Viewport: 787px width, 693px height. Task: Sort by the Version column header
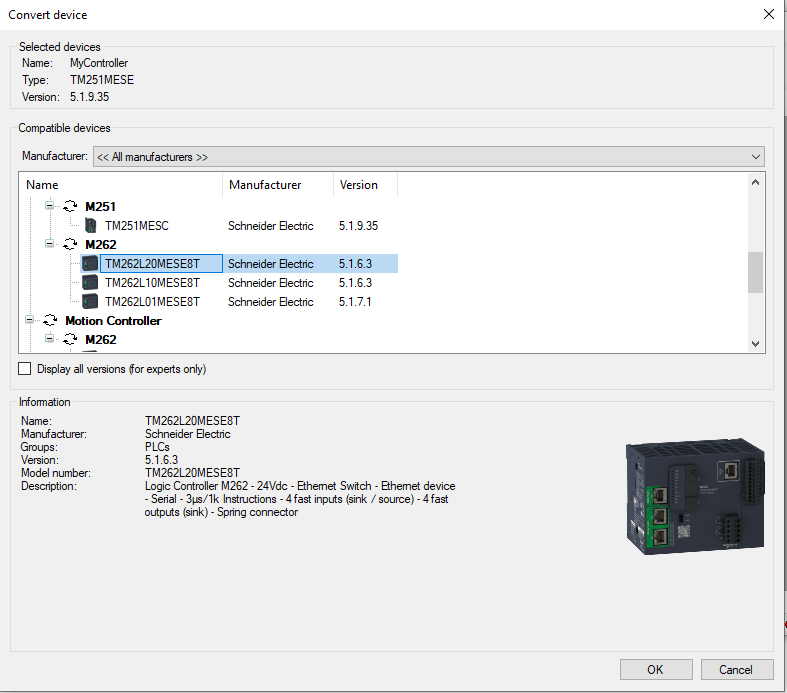pos(365,185)
